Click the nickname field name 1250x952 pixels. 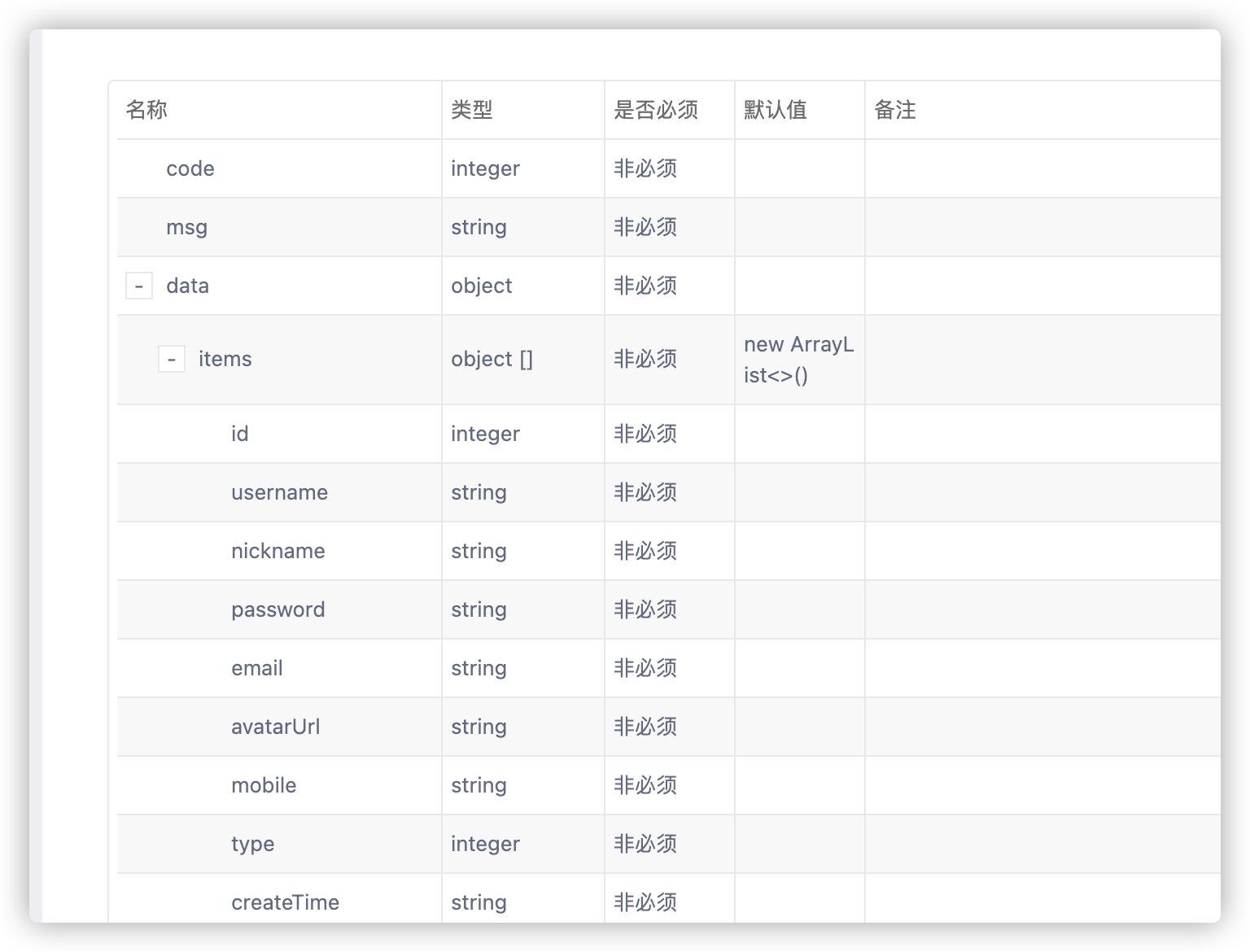point(278,551)
